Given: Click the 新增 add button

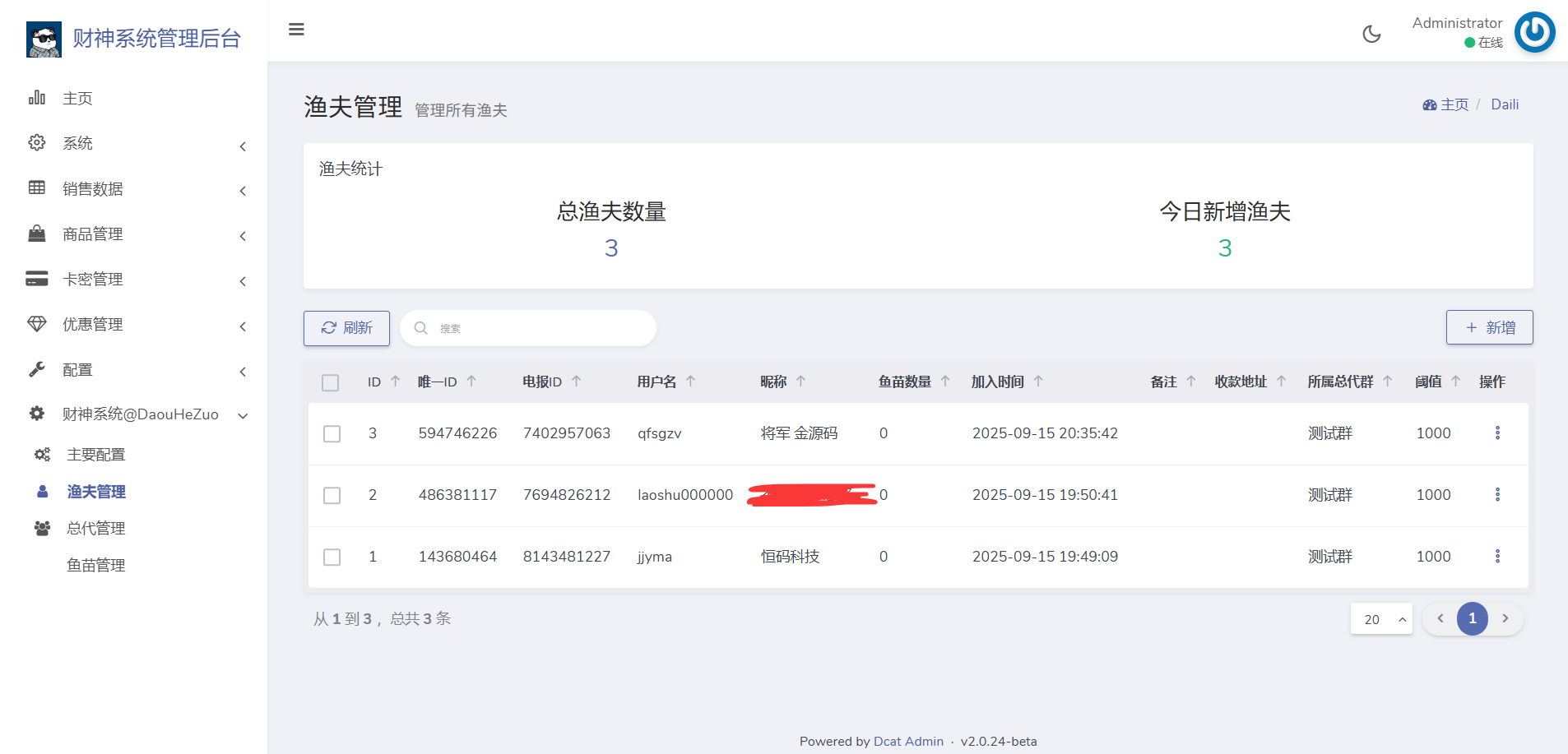Looking at the screenshot, I should (1489, 328).
